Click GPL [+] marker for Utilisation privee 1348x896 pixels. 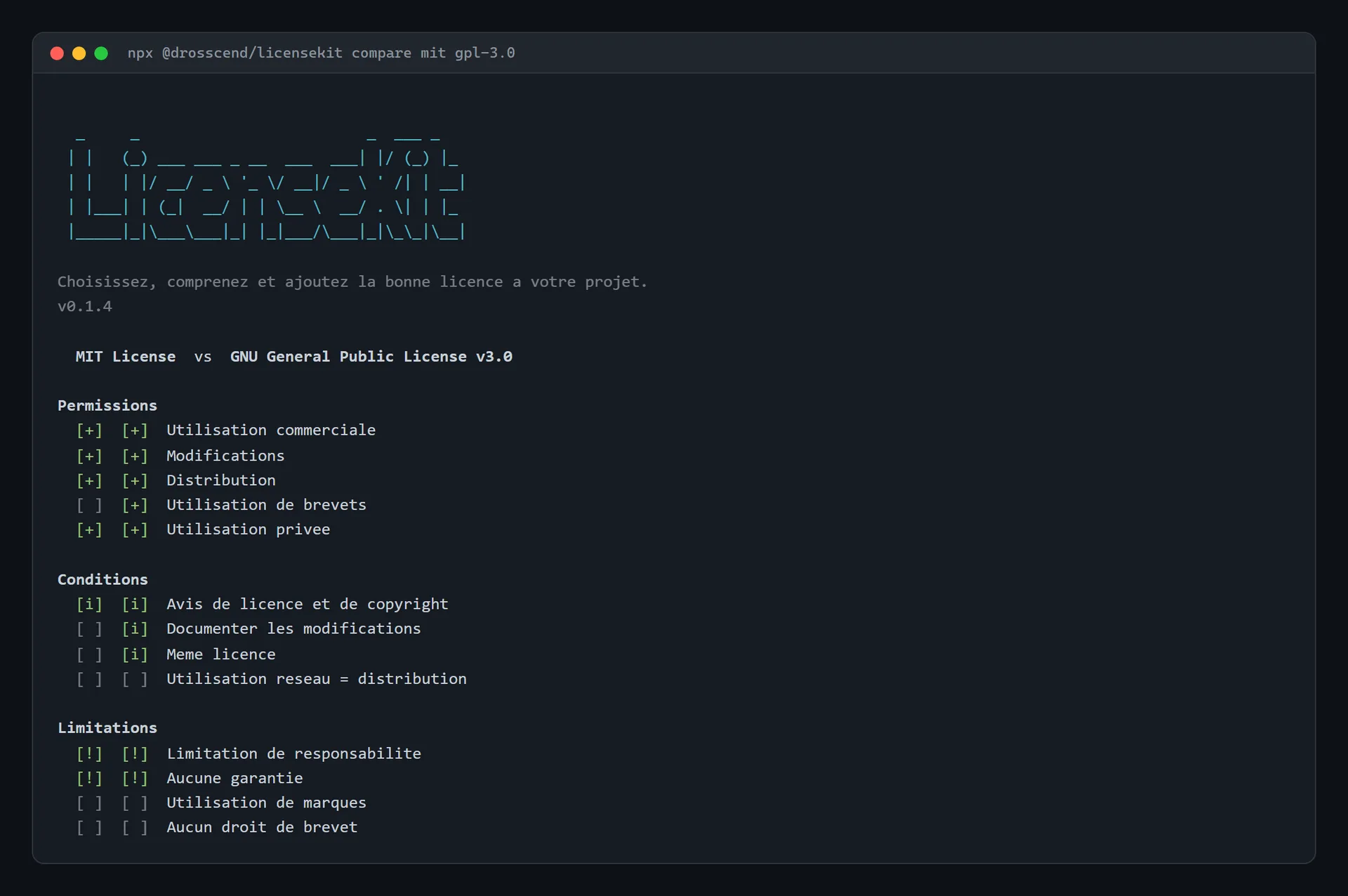point(135,529)
